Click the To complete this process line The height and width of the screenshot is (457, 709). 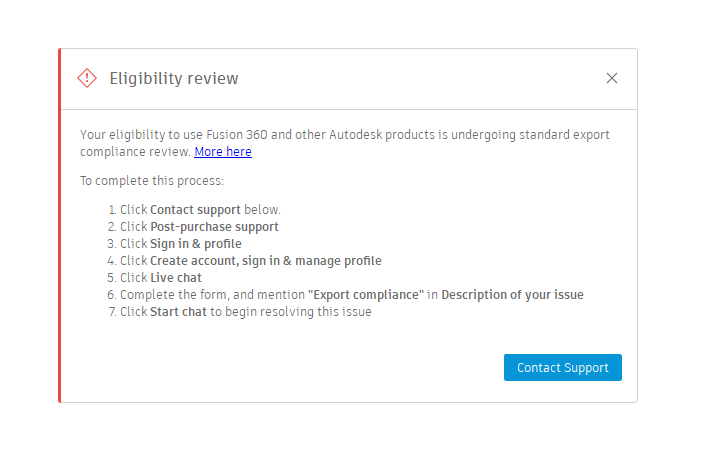(152, 181)
